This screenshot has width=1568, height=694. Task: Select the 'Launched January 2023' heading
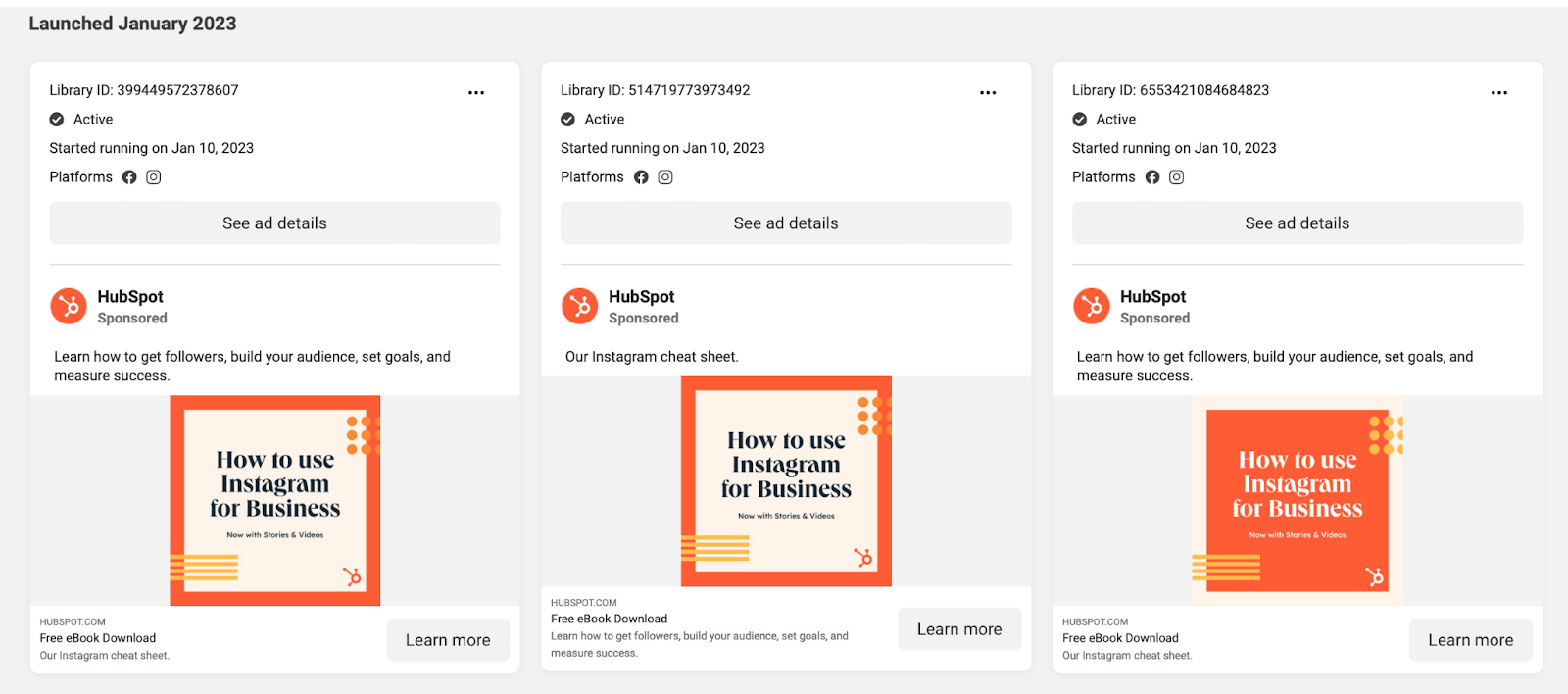(132, 24)
